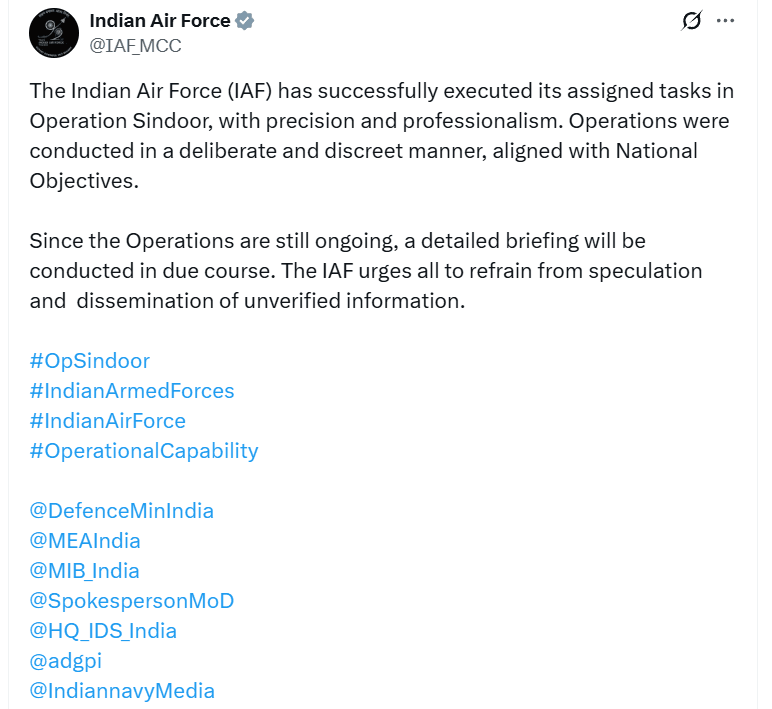The height and width of the screenshot is (709, 772).
Task: Open the three-dot more options menu
Action: [725, 21]
